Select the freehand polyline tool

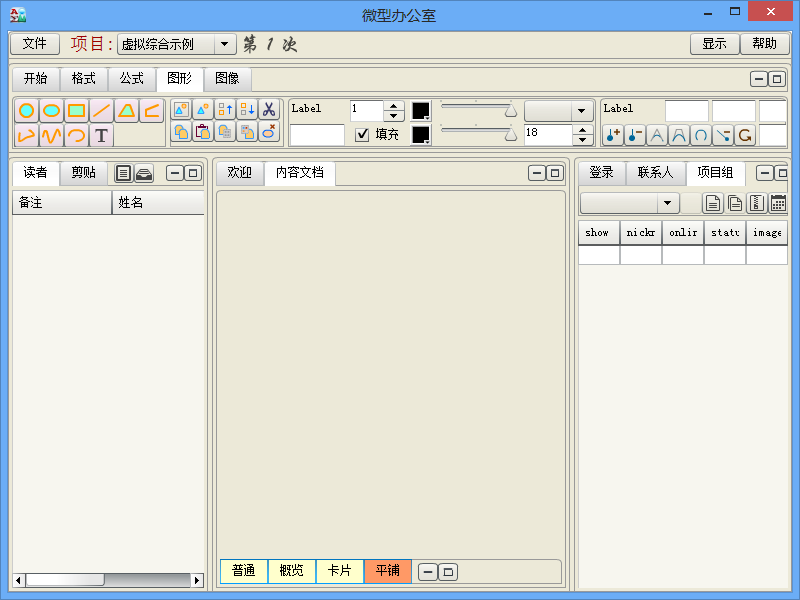[27, 135]
